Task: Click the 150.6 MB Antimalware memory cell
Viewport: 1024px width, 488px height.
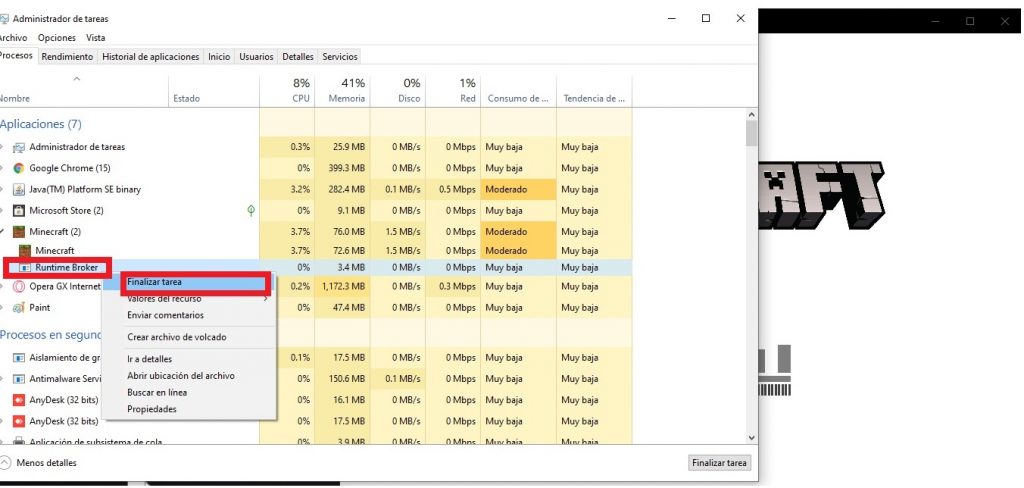Action: pyautogui.click(x=342, y=379)
